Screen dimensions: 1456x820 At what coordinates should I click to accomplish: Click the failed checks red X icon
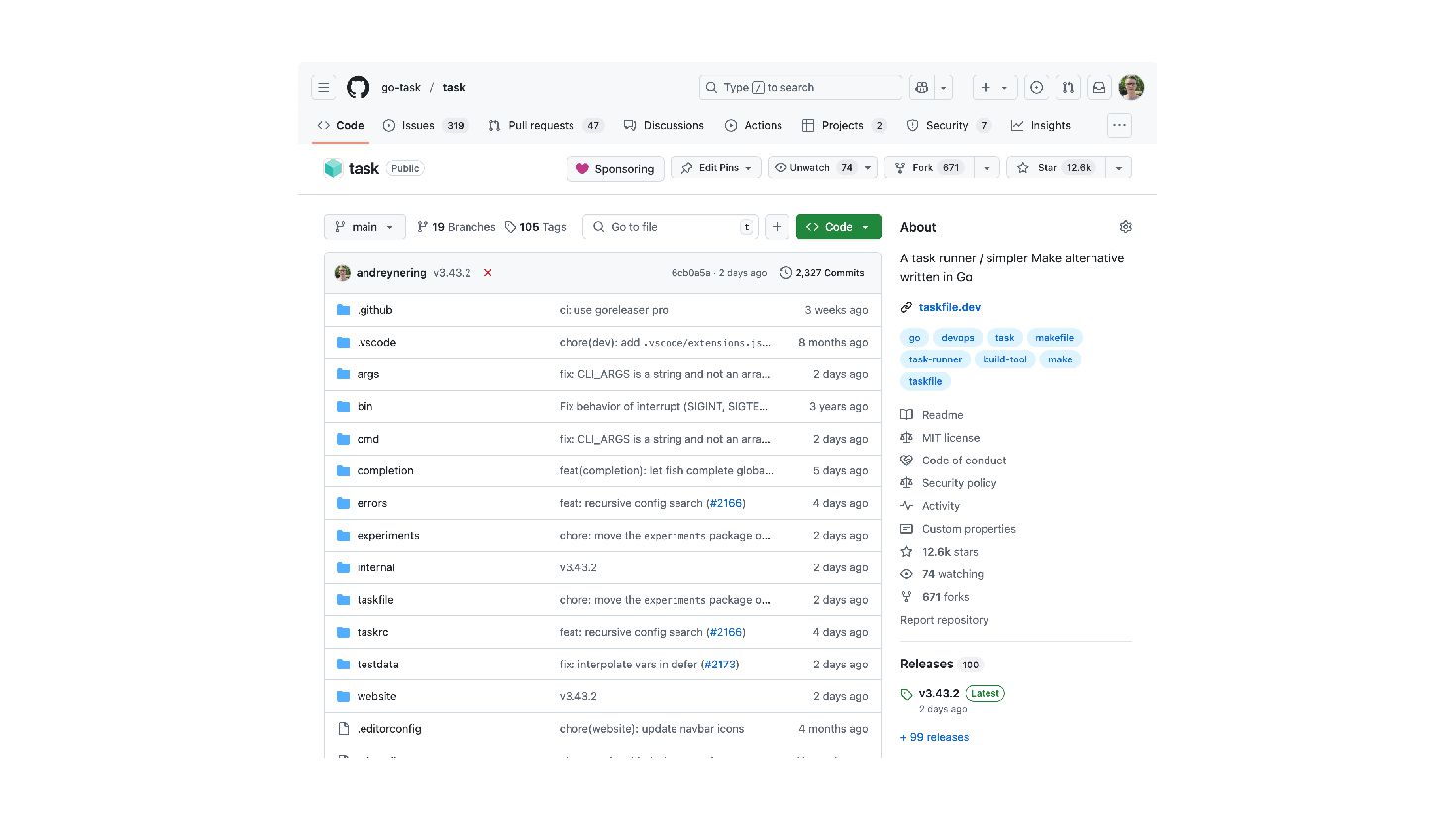pyautogui.click(x=487, y=273)
